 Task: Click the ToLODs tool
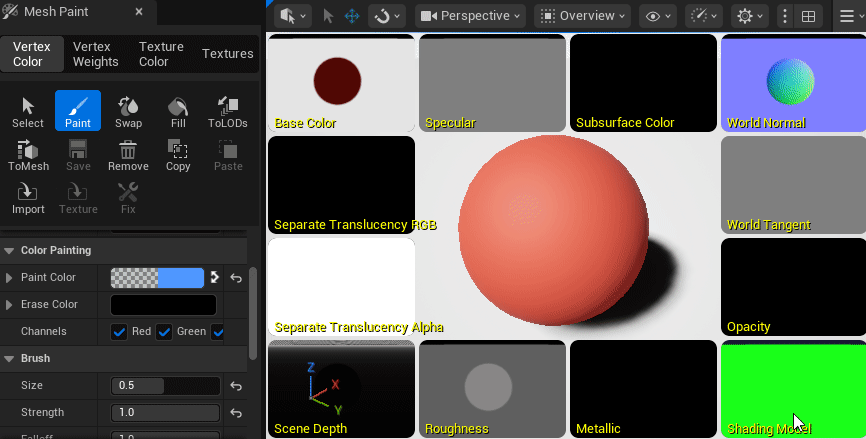tap(228, 111)
